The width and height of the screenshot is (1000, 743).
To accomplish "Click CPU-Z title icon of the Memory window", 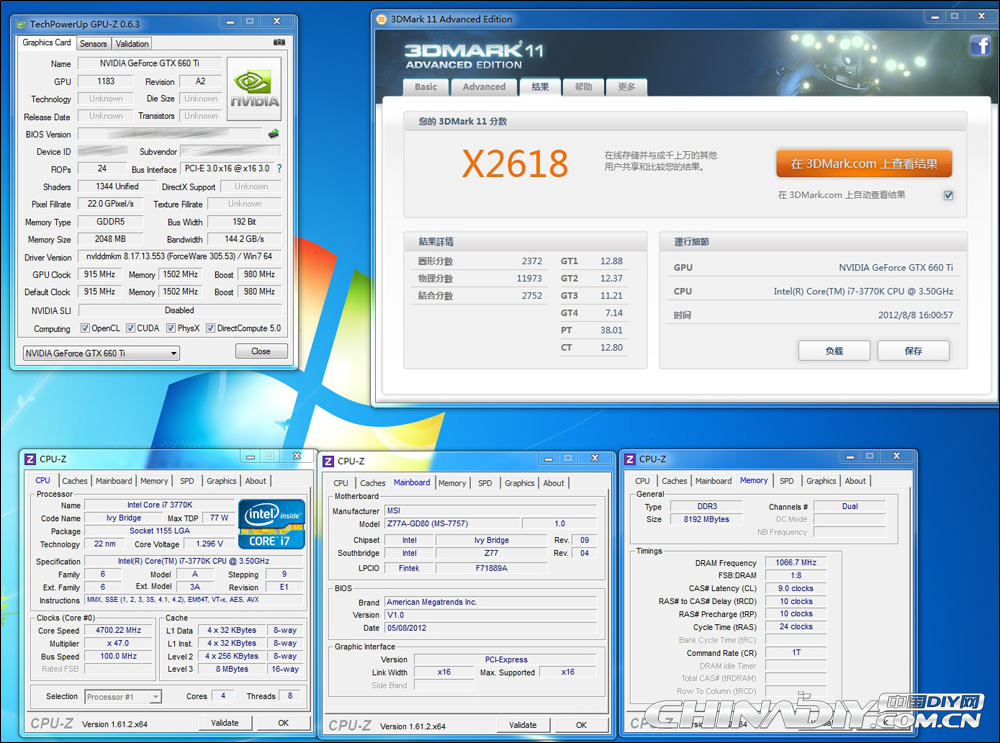I will [x=629, y=459].
